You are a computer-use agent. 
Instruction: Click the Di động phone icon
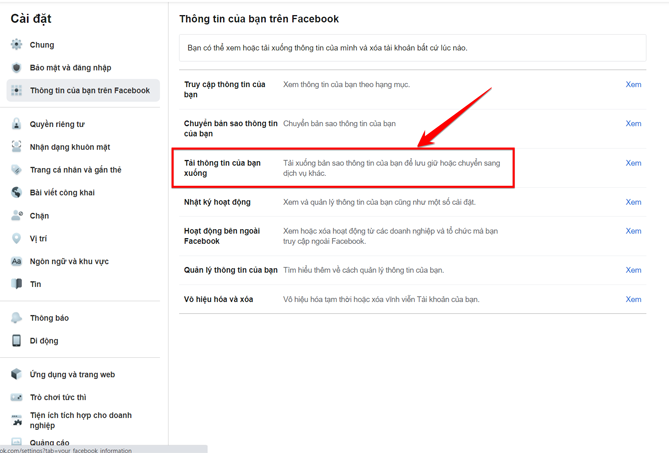[x=16, y=340]
